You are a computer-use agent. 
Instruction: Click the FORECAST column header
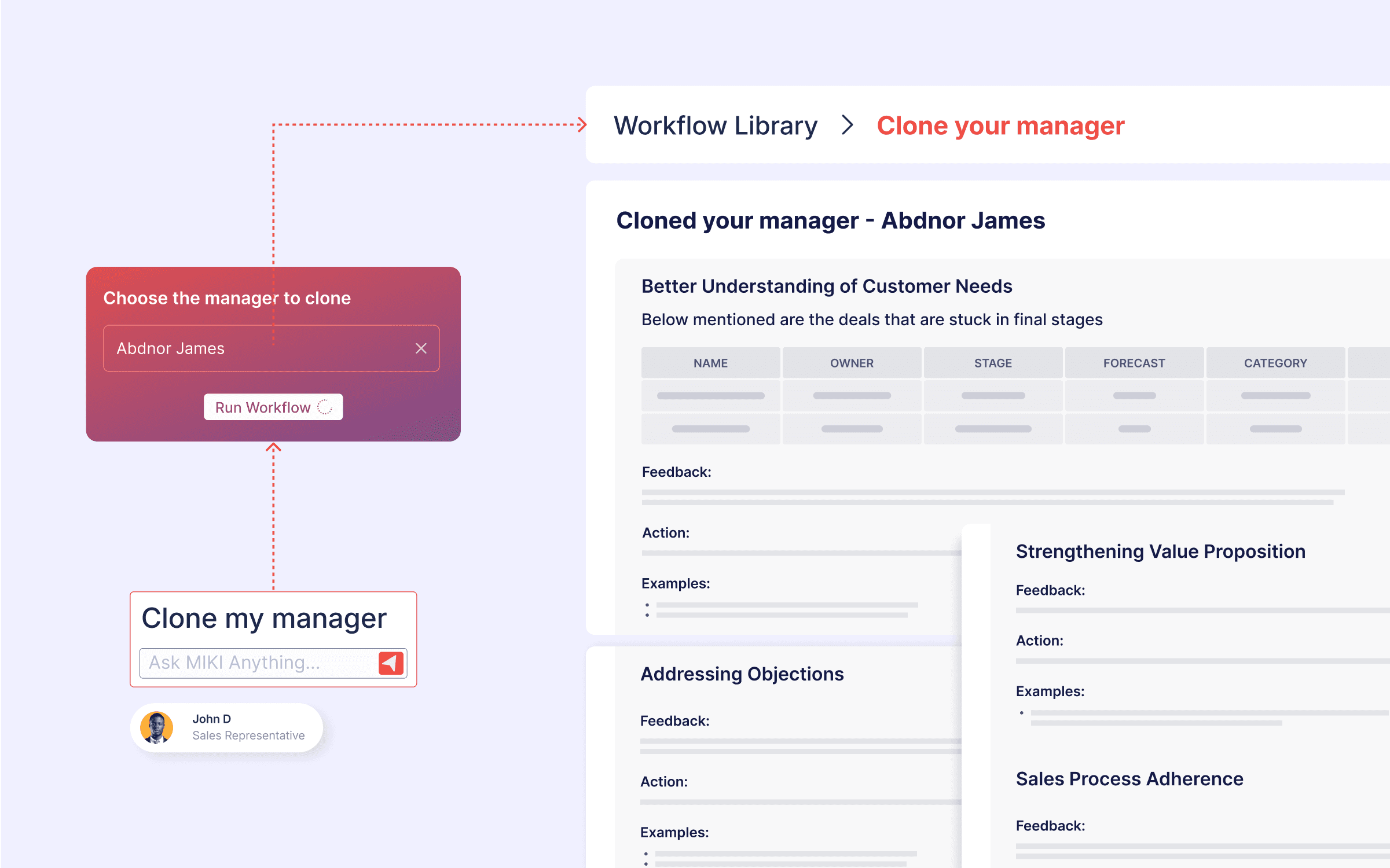point(1134,363)
